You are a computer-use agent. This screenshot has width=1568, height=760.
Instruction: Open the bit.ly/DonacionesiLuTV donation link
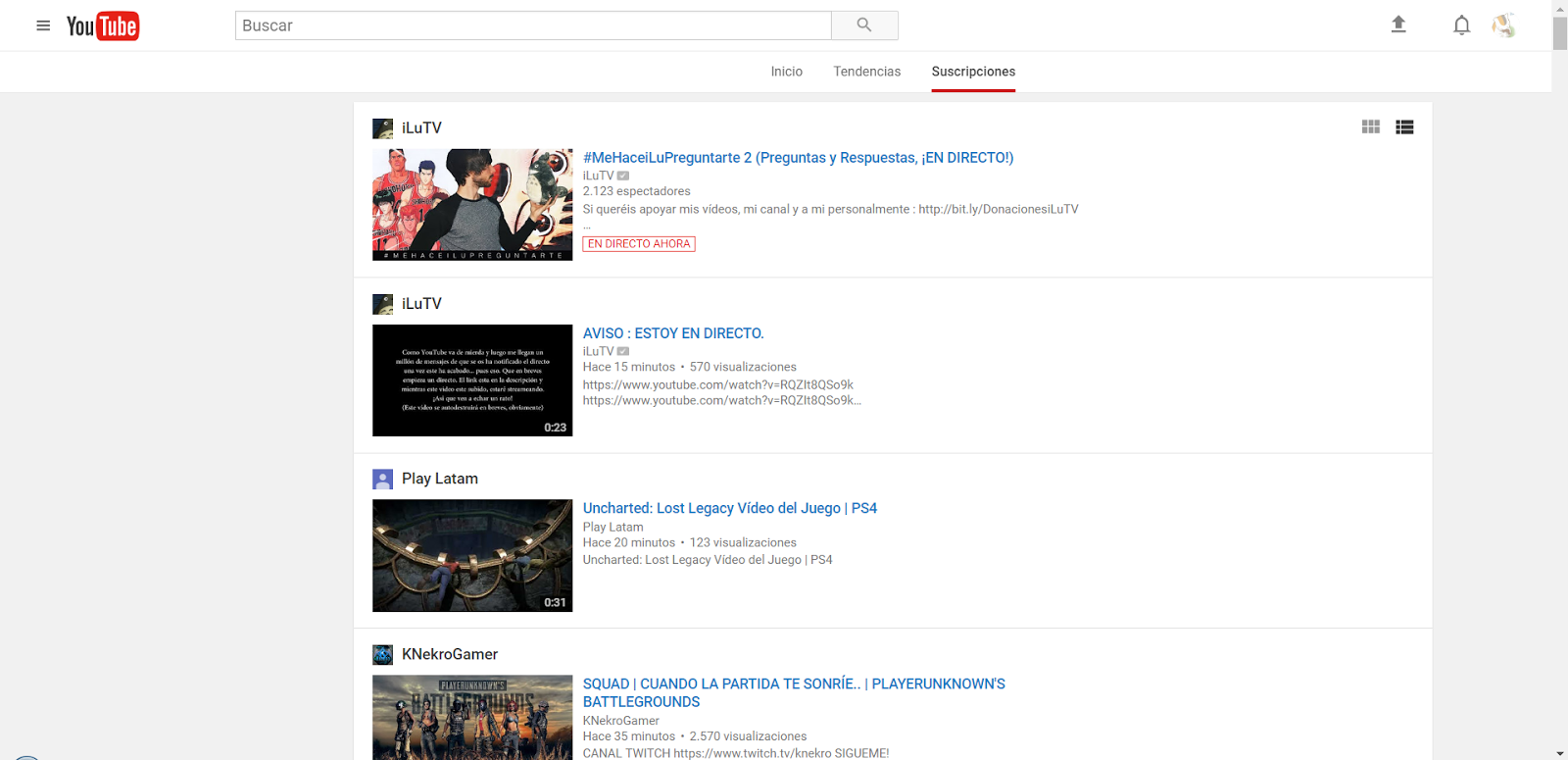tap(998, 209)
